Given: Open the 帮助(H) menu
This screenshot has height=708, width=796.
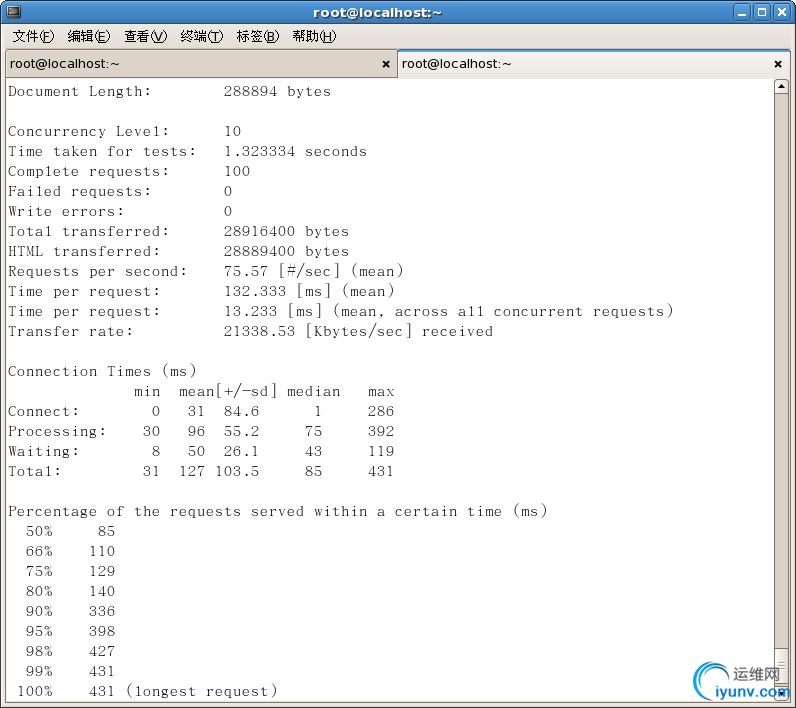Looking at the screenshot, I should point(314,36).
